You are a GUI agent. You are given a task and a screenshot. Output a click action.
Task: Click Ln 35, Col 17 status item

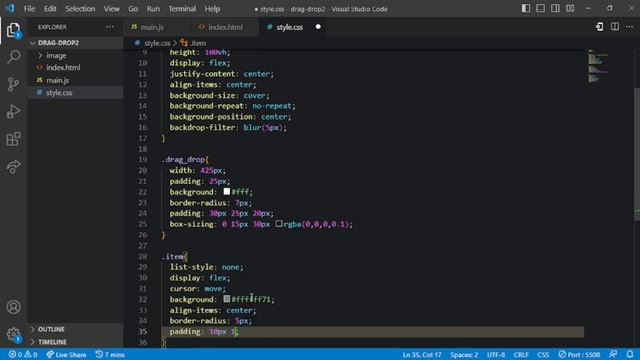coord(422,354)
